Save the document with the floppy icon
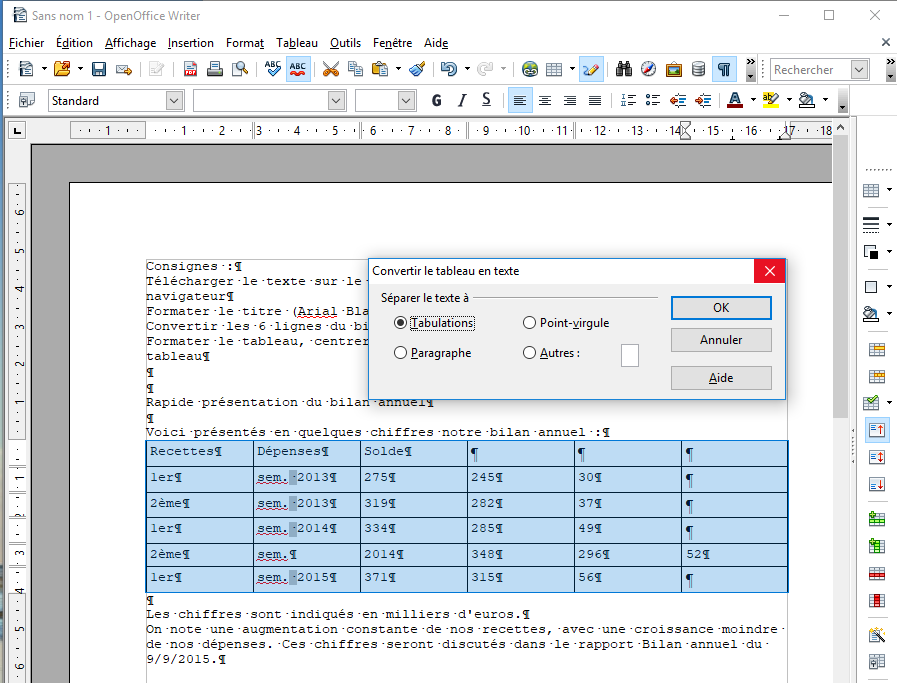This screenshot has width=897, height=683. click(98, 69)
